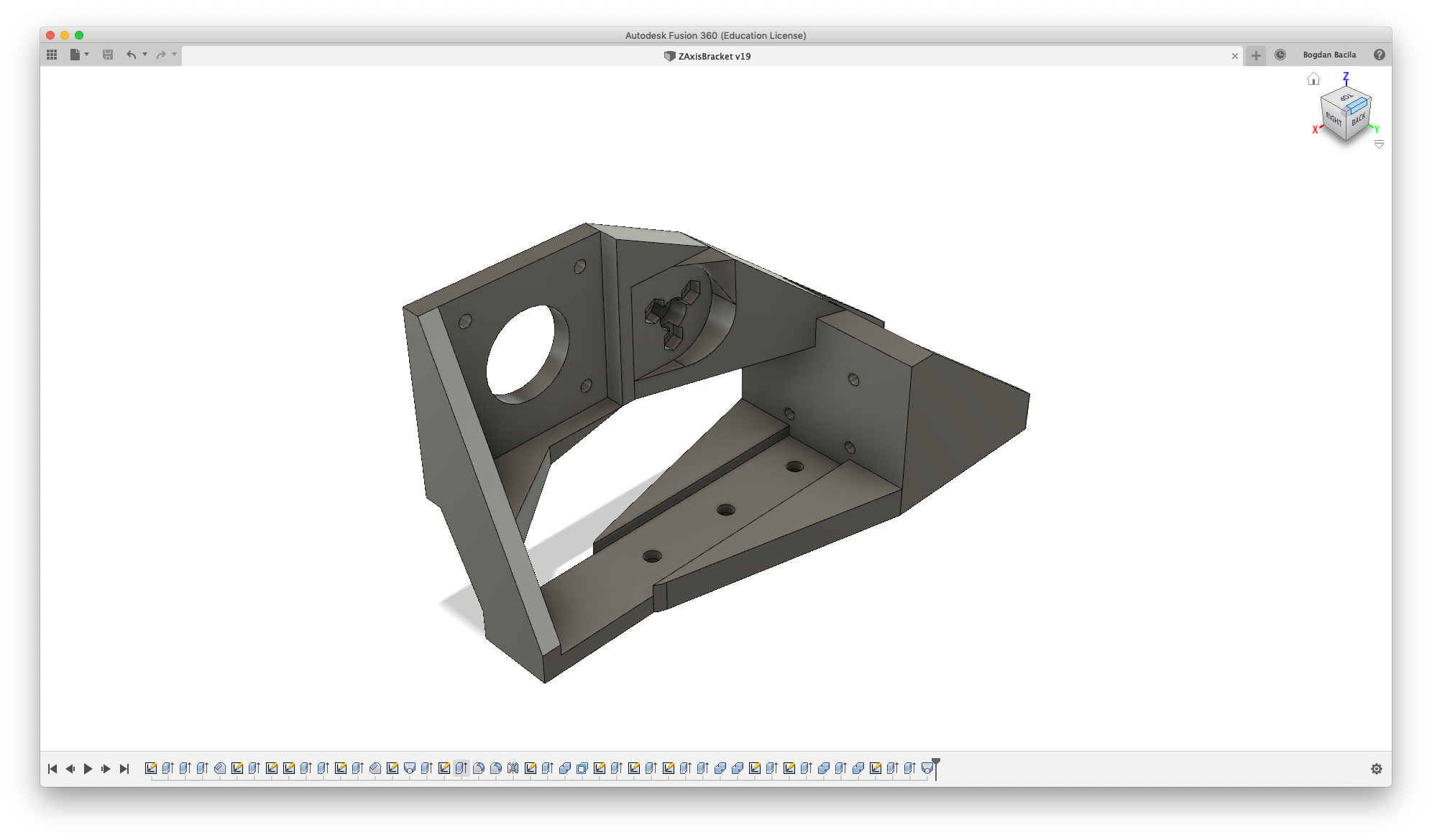Open the timeline settings gear

tap(1377, 769)
